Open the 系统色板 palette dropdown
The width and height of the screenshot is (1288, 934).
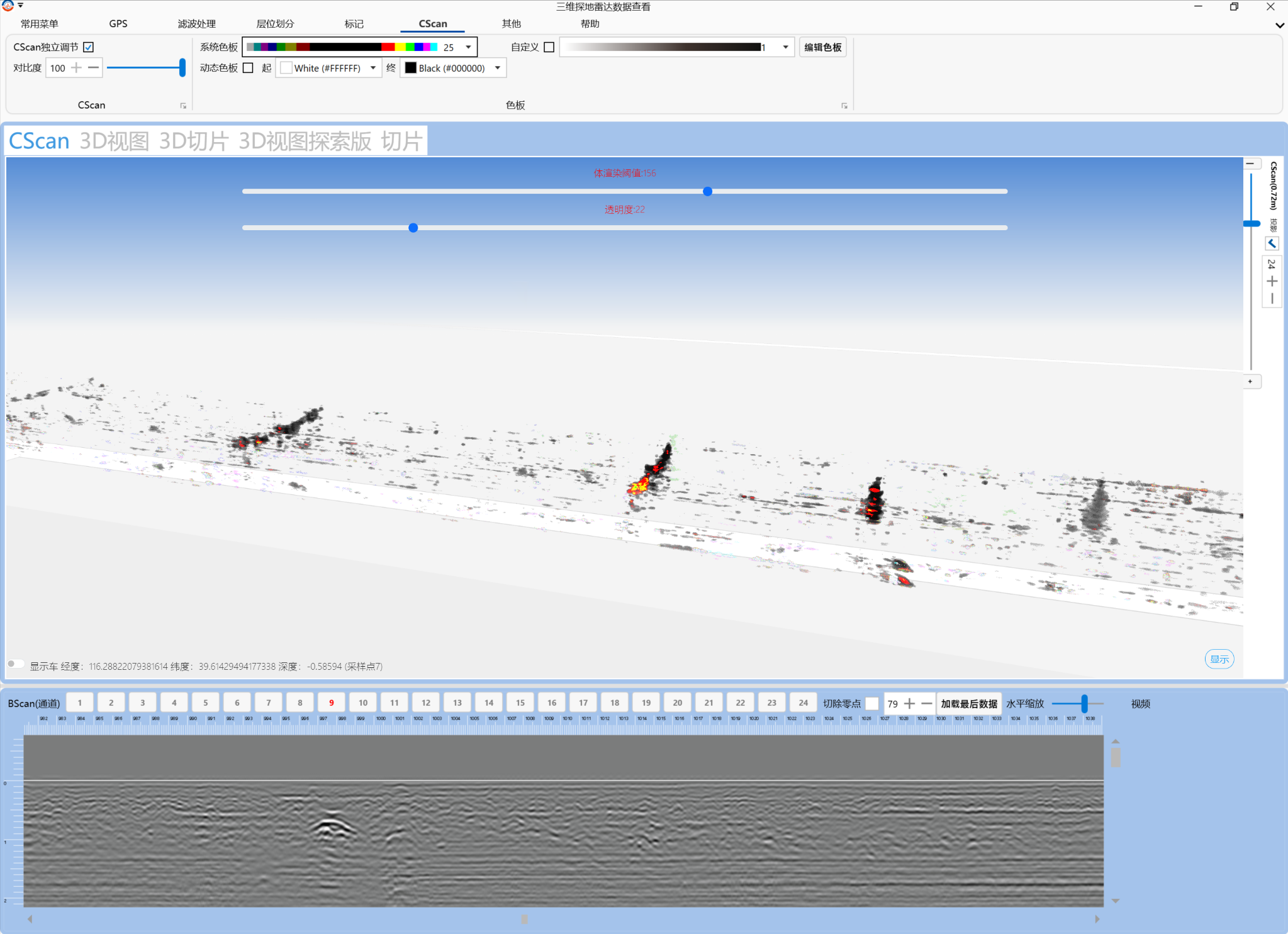[468, 47]
